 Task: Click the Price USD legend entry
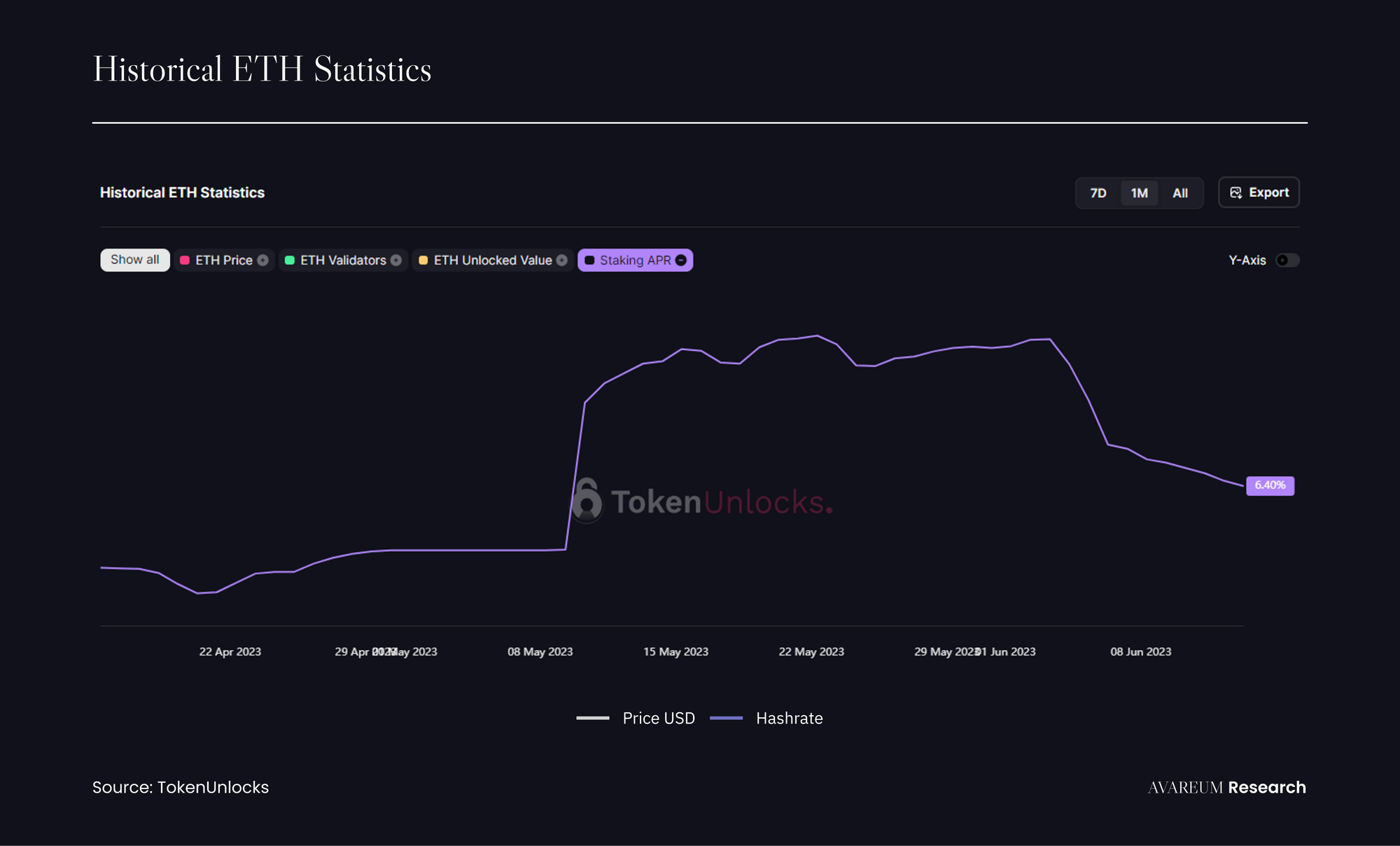click(658, 719)
